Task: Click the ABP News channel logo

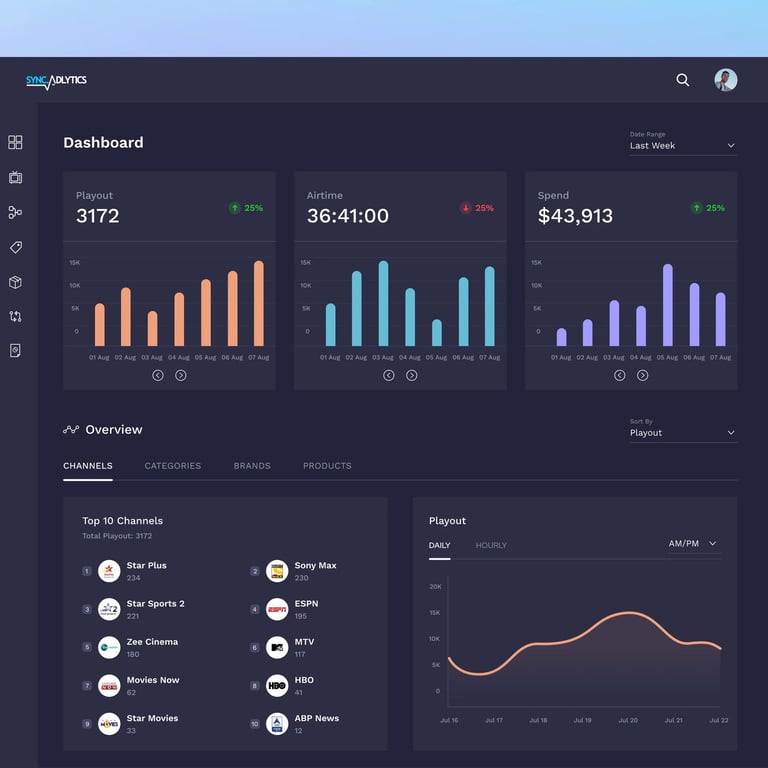Action: (x=277, y=724)
